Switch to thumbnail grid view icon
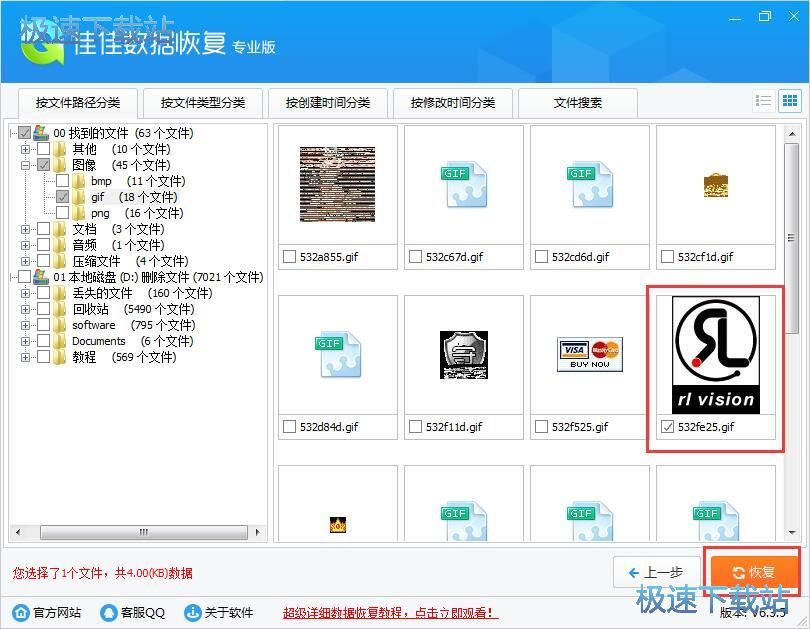This screenshot has width=810, height=629. click(x=790, y=101)
